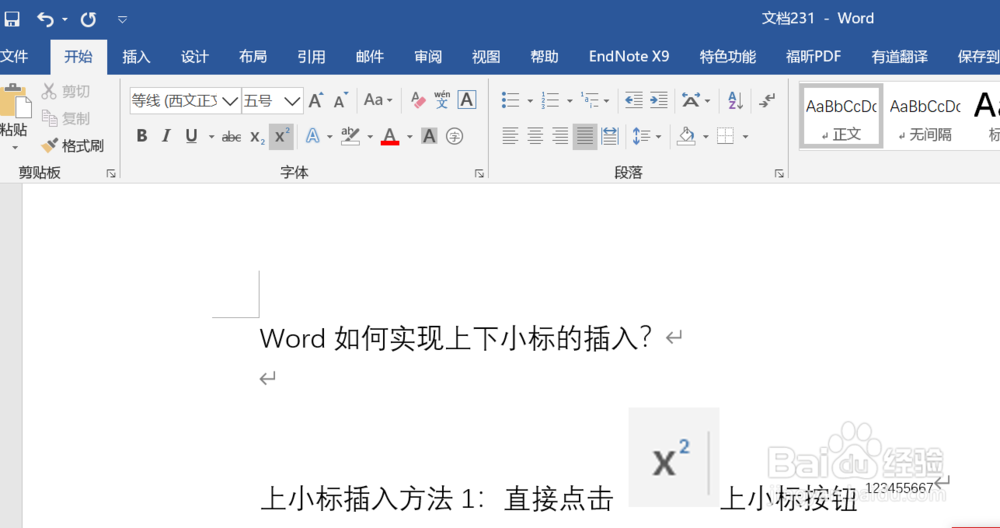Increase paragraph indent
The width and height of the screenshot is (1000, 528).
click(659, 100)
